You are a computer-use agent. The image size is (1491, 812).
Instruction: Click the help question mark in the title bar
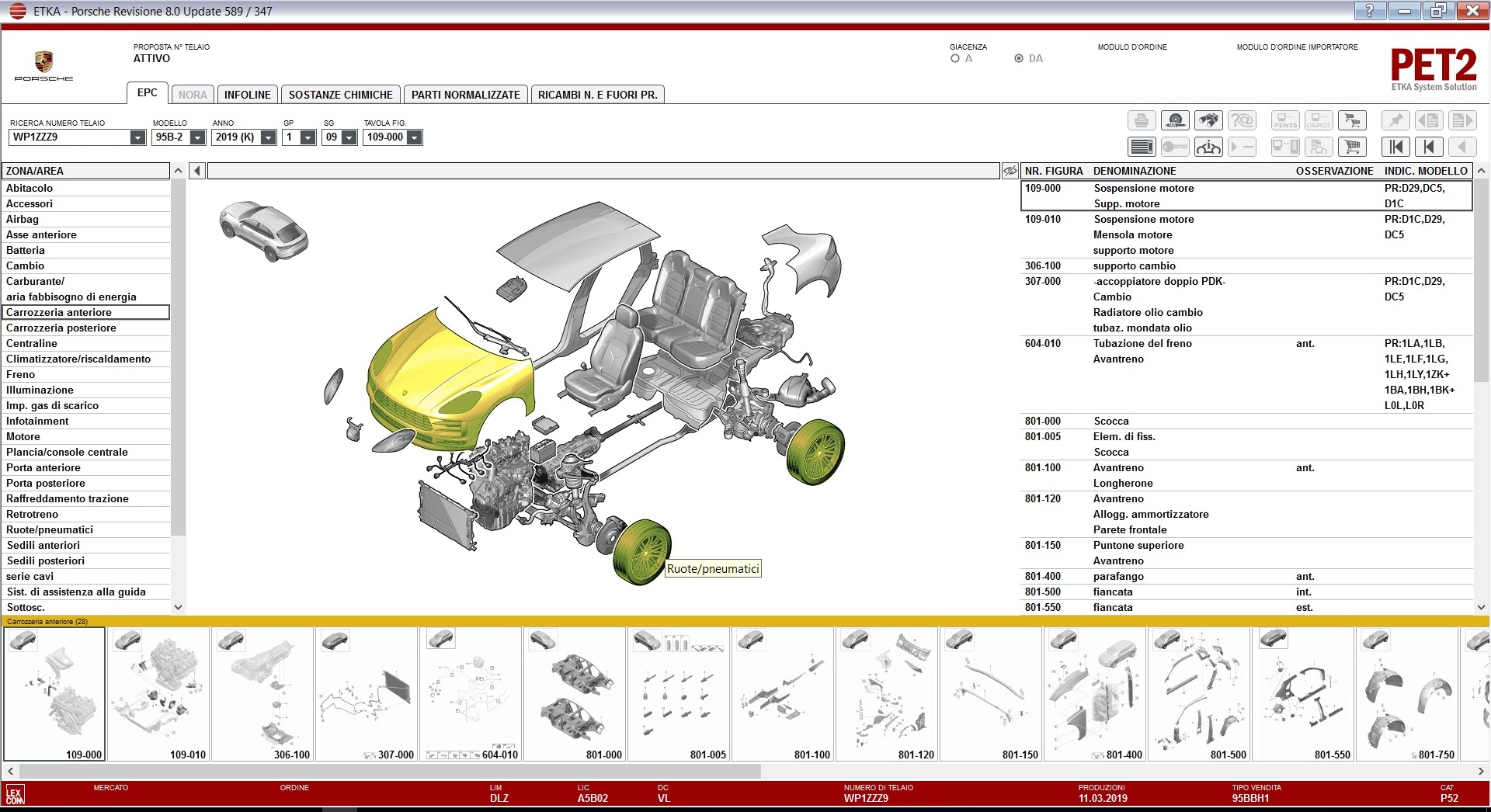pyautogui.click(x=1369, y=11)
